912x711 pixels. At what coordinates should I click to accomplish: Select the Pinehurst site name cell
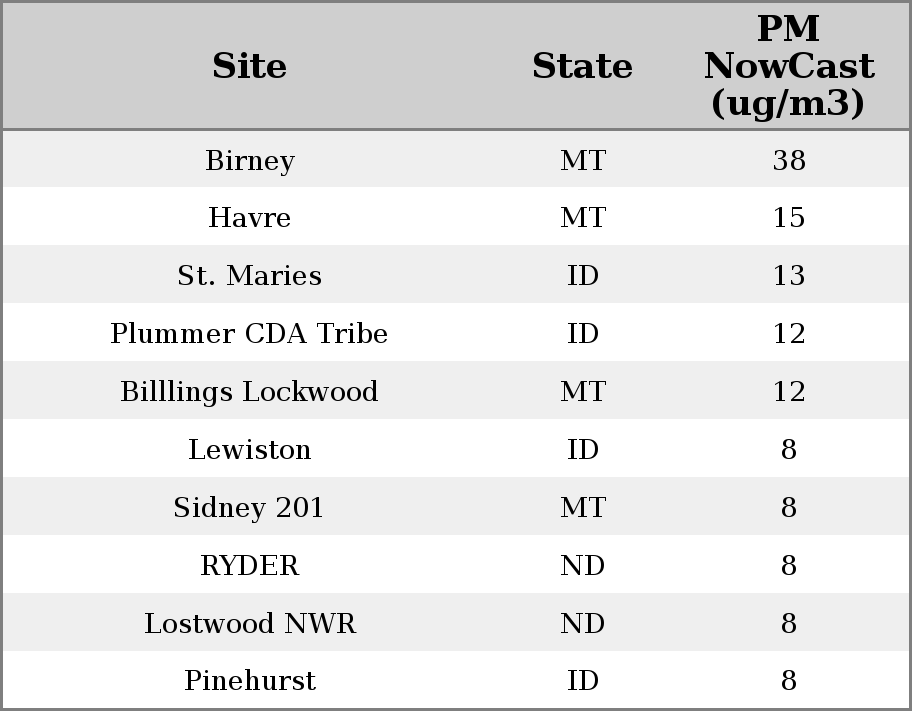250,681
